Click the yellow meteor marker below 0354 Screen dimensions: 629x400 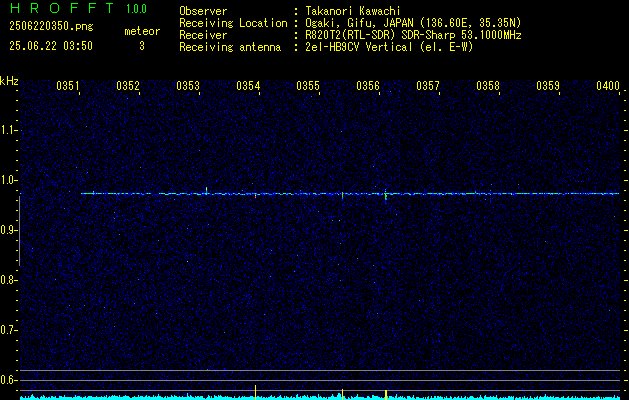(x=256, y=392)
